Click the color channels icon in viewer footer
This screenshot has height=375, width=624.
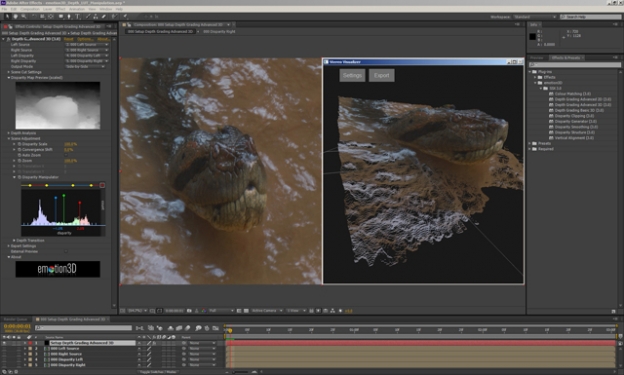pyautogui.click(x=203, y=311)
